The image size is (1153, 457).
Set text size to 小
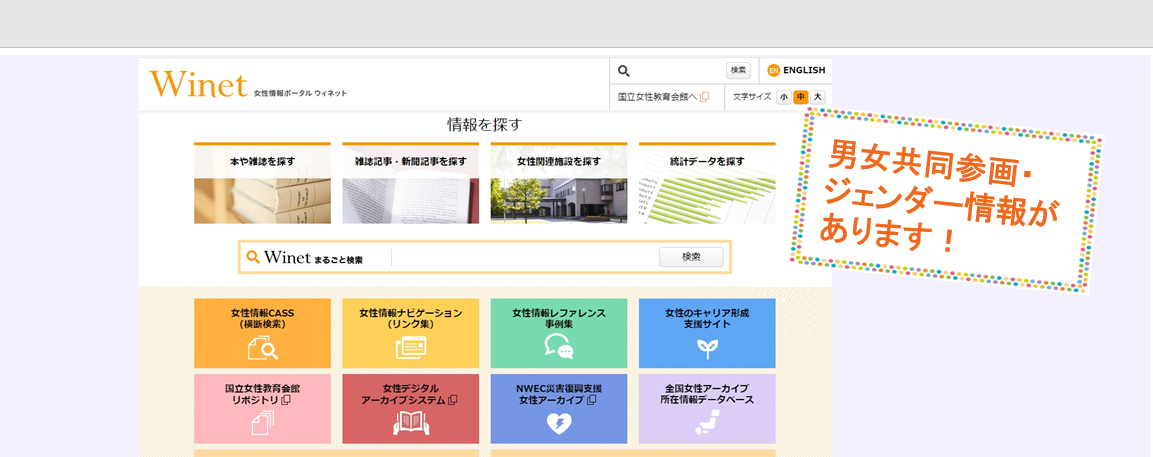(x=784, y=96)
